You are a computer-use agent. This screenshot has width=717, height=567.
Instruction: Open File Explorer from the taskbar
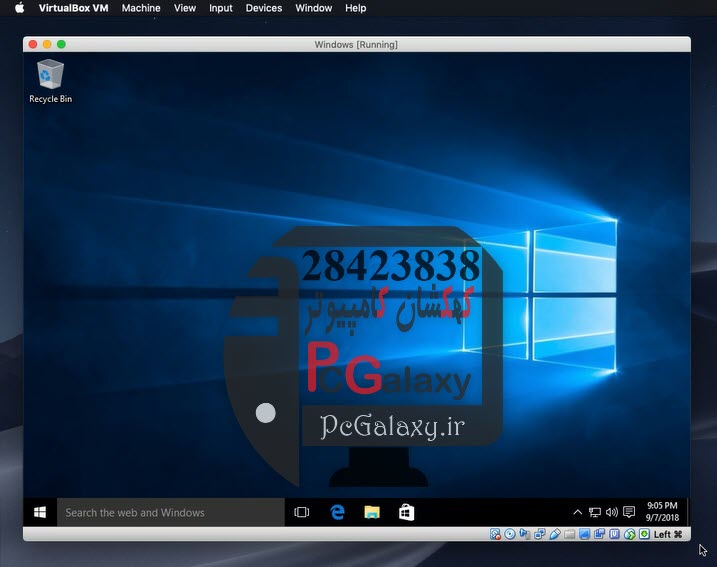click(x=372, y=512)
